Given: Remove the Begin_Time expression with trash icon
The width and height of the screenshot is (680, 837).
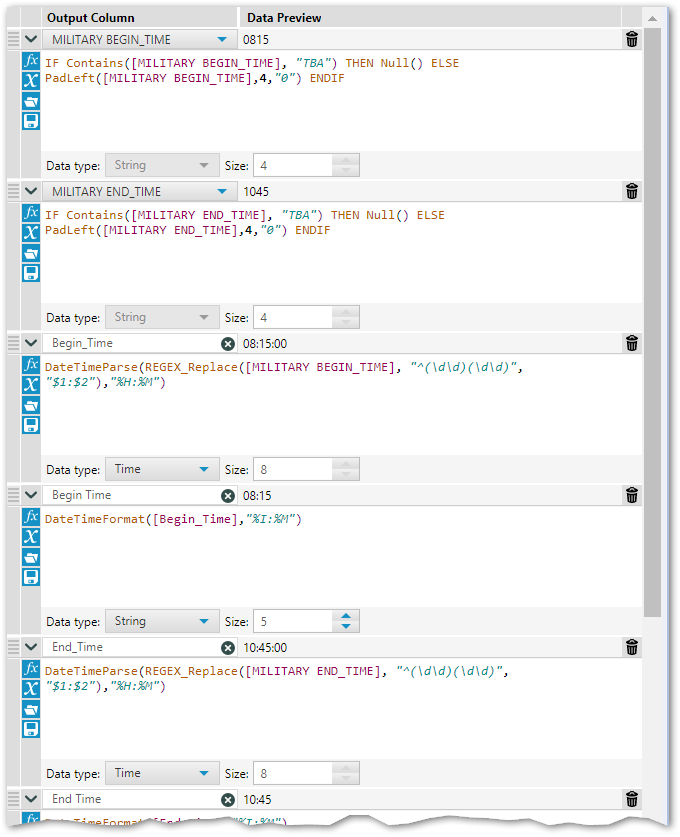Looking at the screenshot, I should (x=631, y=343).
